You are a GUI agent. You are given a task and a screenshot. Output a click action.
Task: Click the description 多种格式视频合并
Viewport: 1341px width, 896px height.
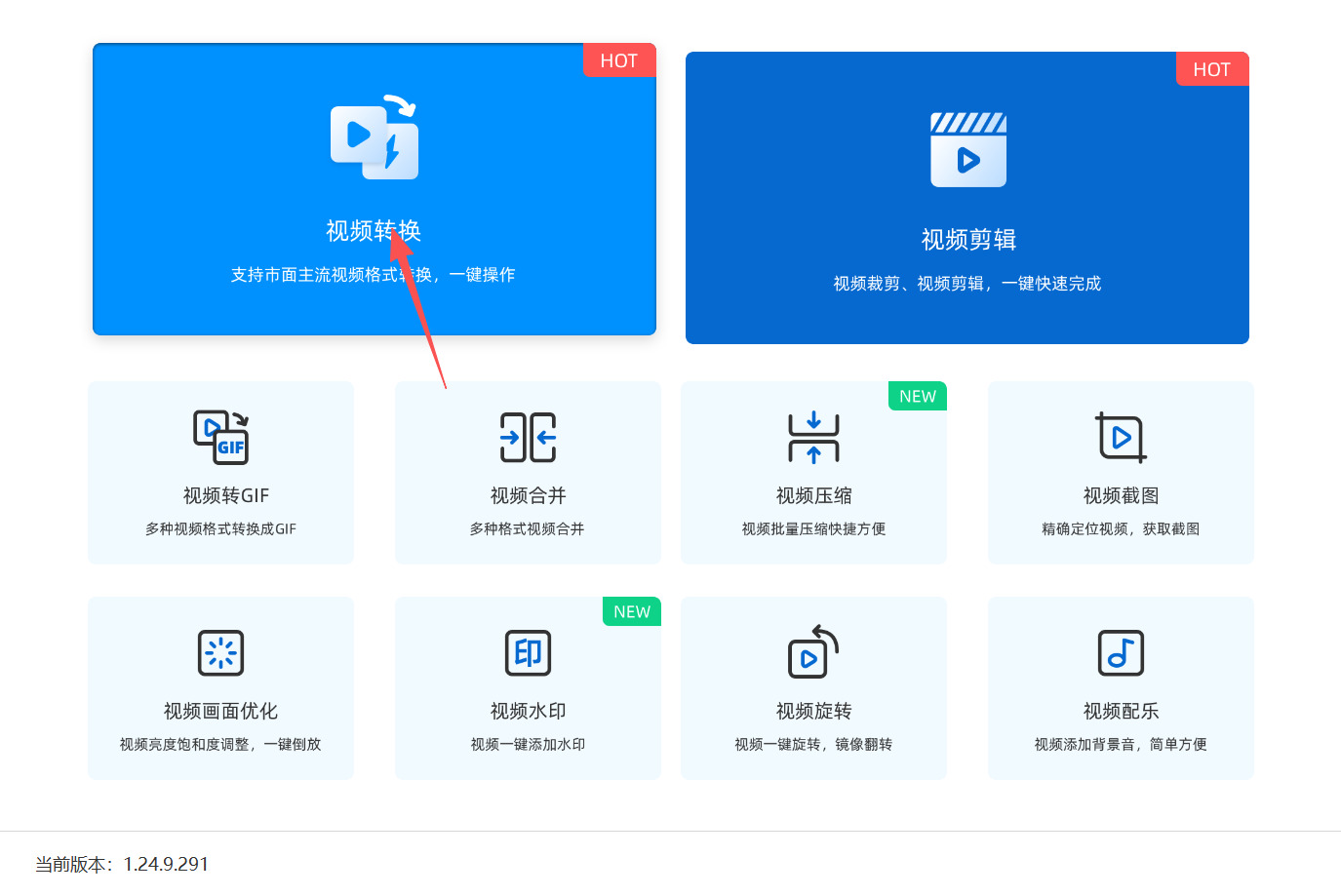(x=528, y=528)
